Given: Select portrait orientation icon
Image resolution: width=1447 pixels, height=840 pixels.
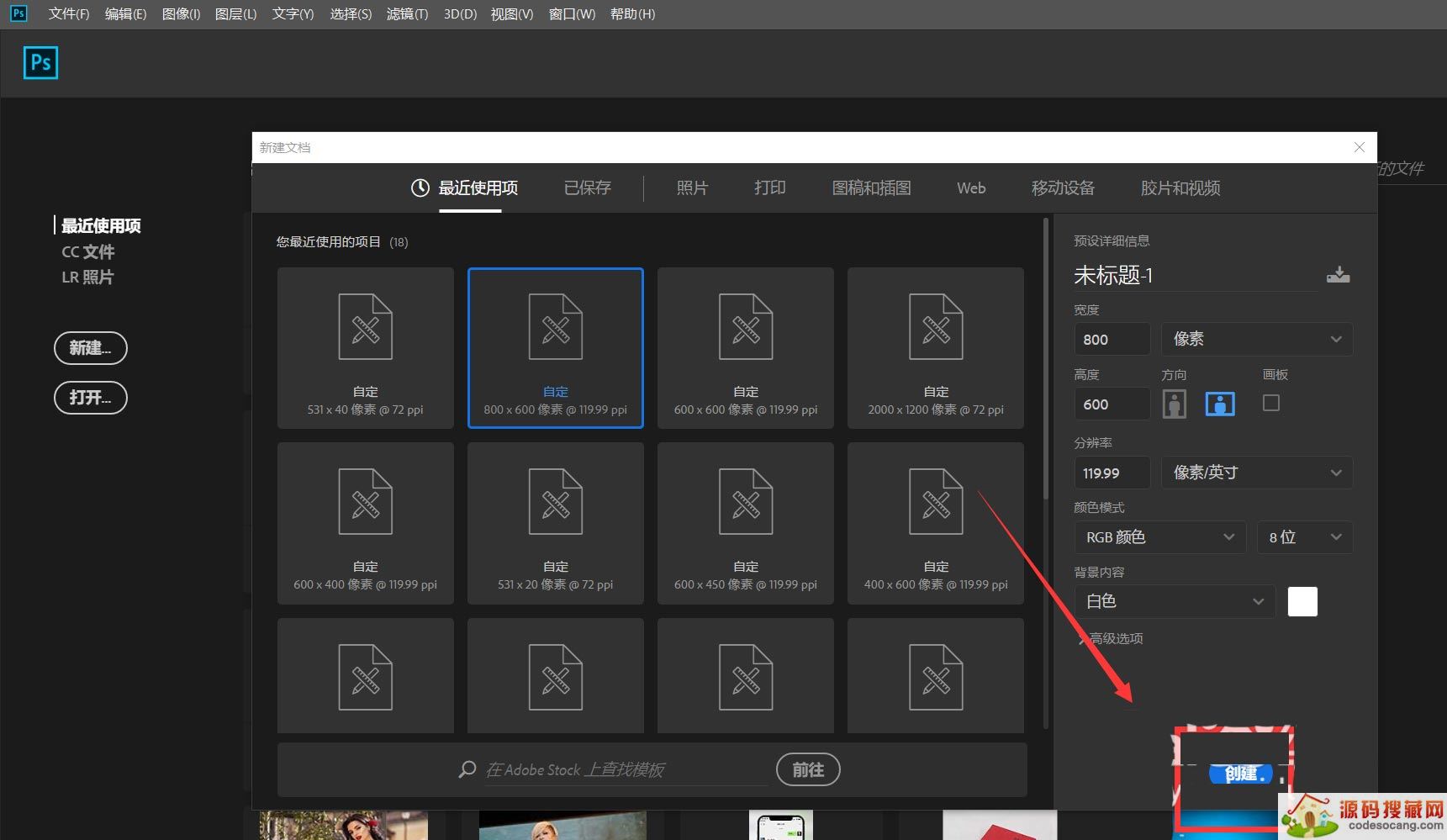Looking at the screenshot, I should click(1175, 404).
